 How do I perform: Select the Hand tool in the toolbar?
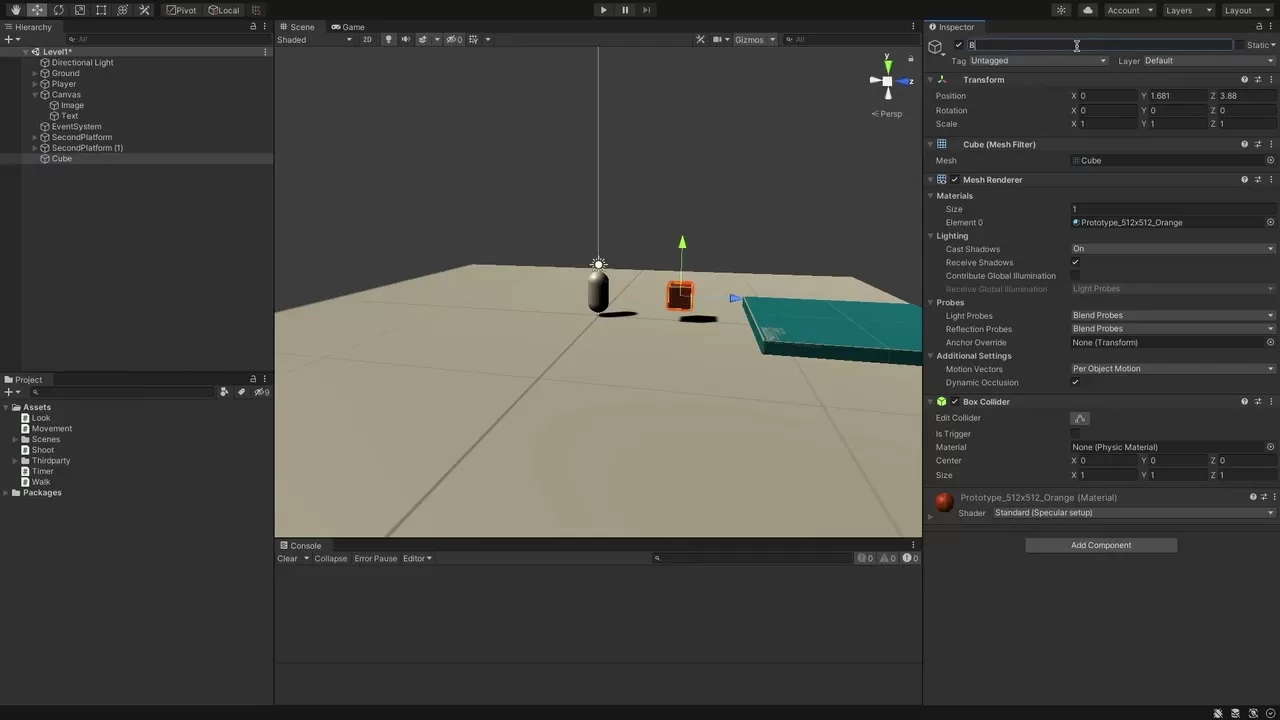[16, 9]
